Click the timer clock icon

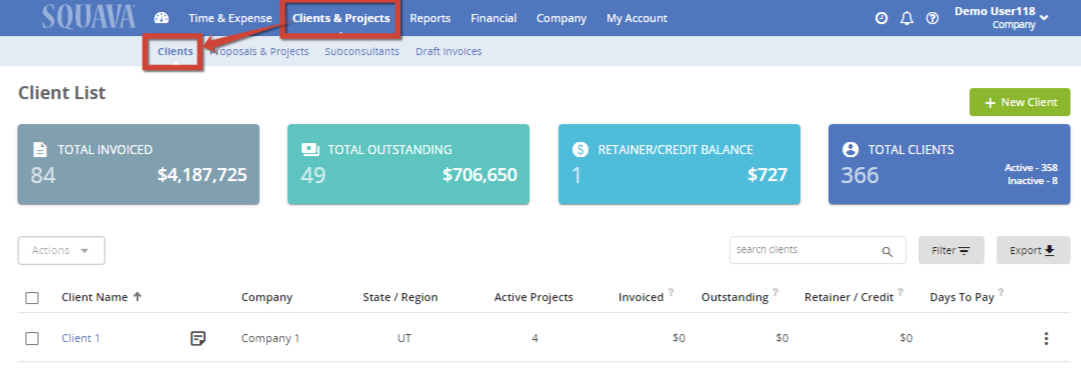(x=881, y=19)
